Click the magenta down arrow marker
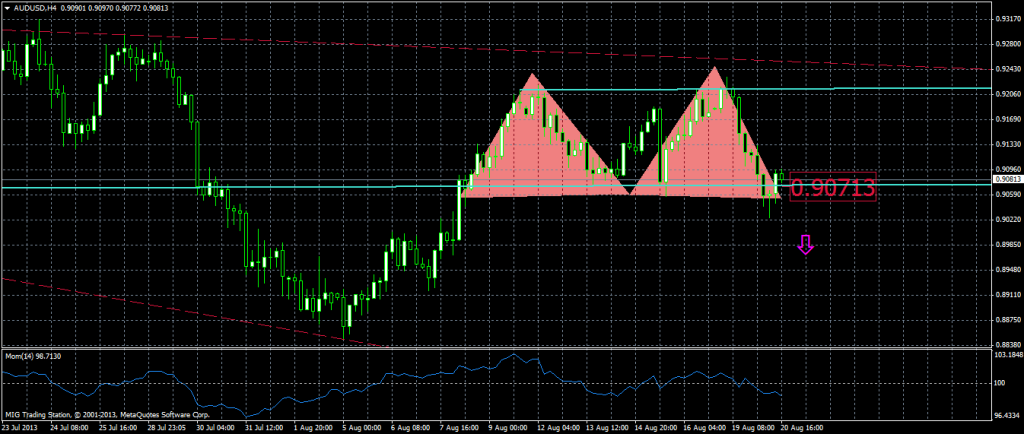 pos(806,244)
